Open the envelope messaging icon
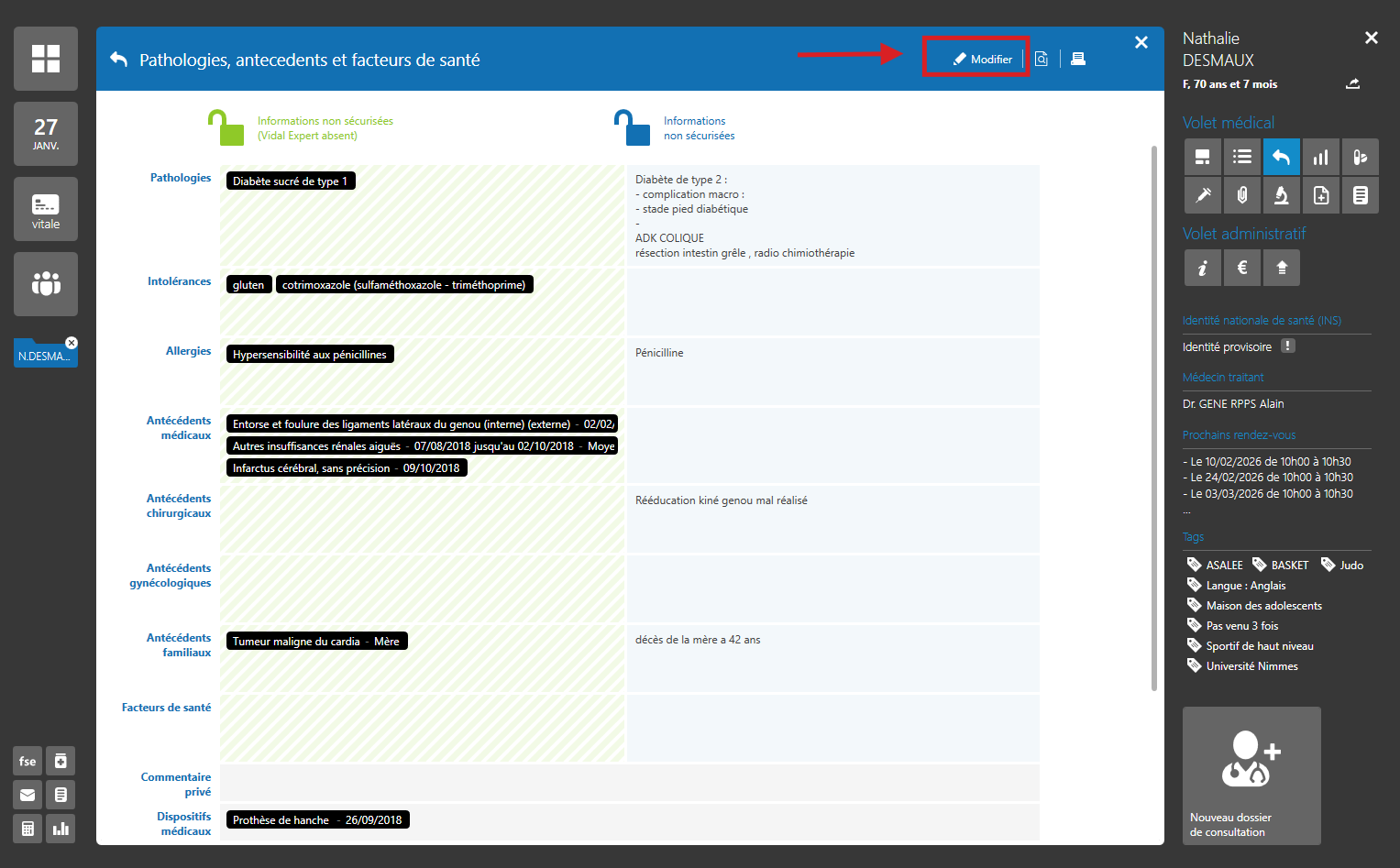The width and height of the screenshot is (1400, 868). click(x=28, y=795)
